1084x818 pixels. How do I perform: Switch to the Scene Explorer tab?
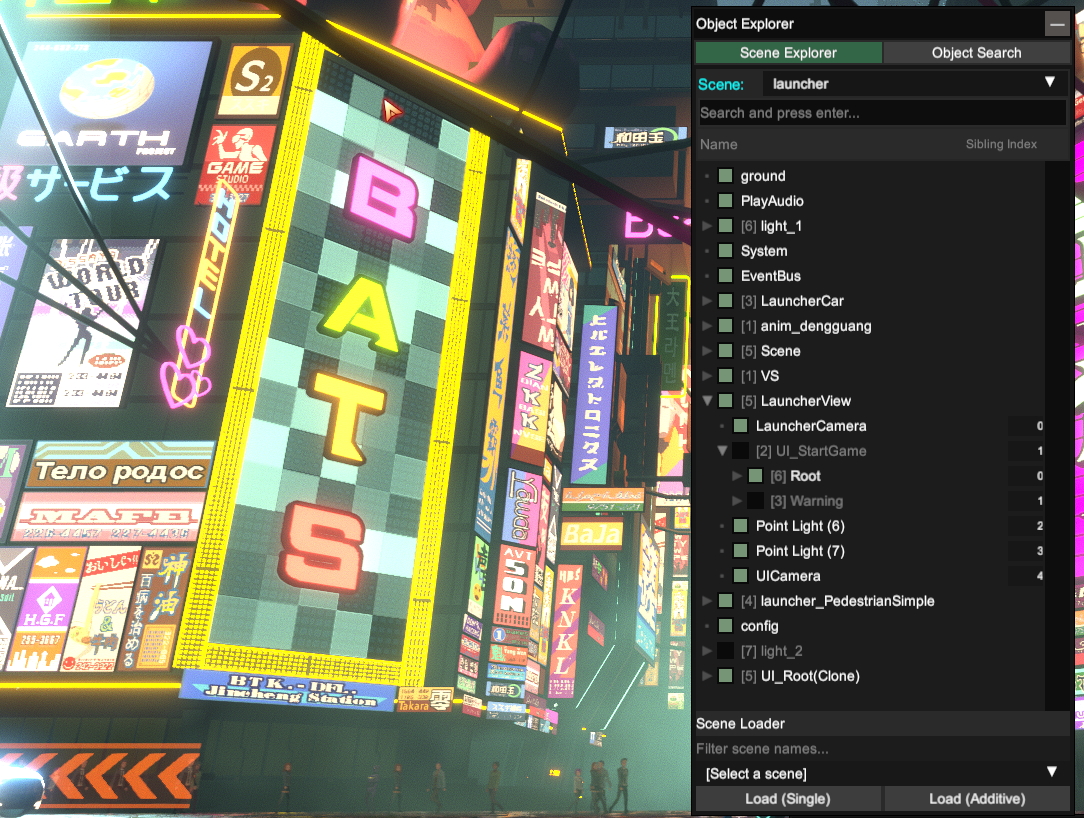788,53
